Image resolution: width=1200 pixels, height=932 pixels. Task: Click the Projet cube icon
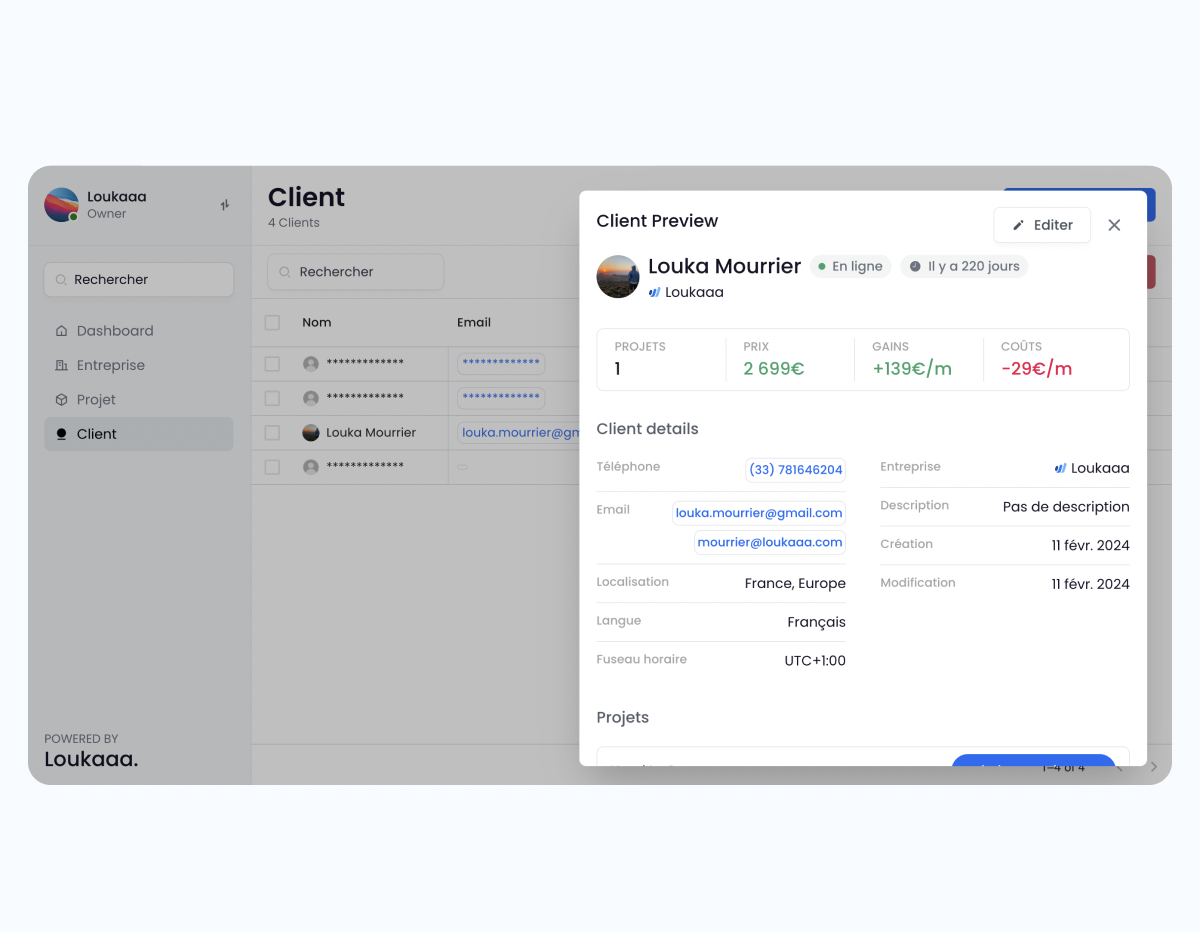61,400
